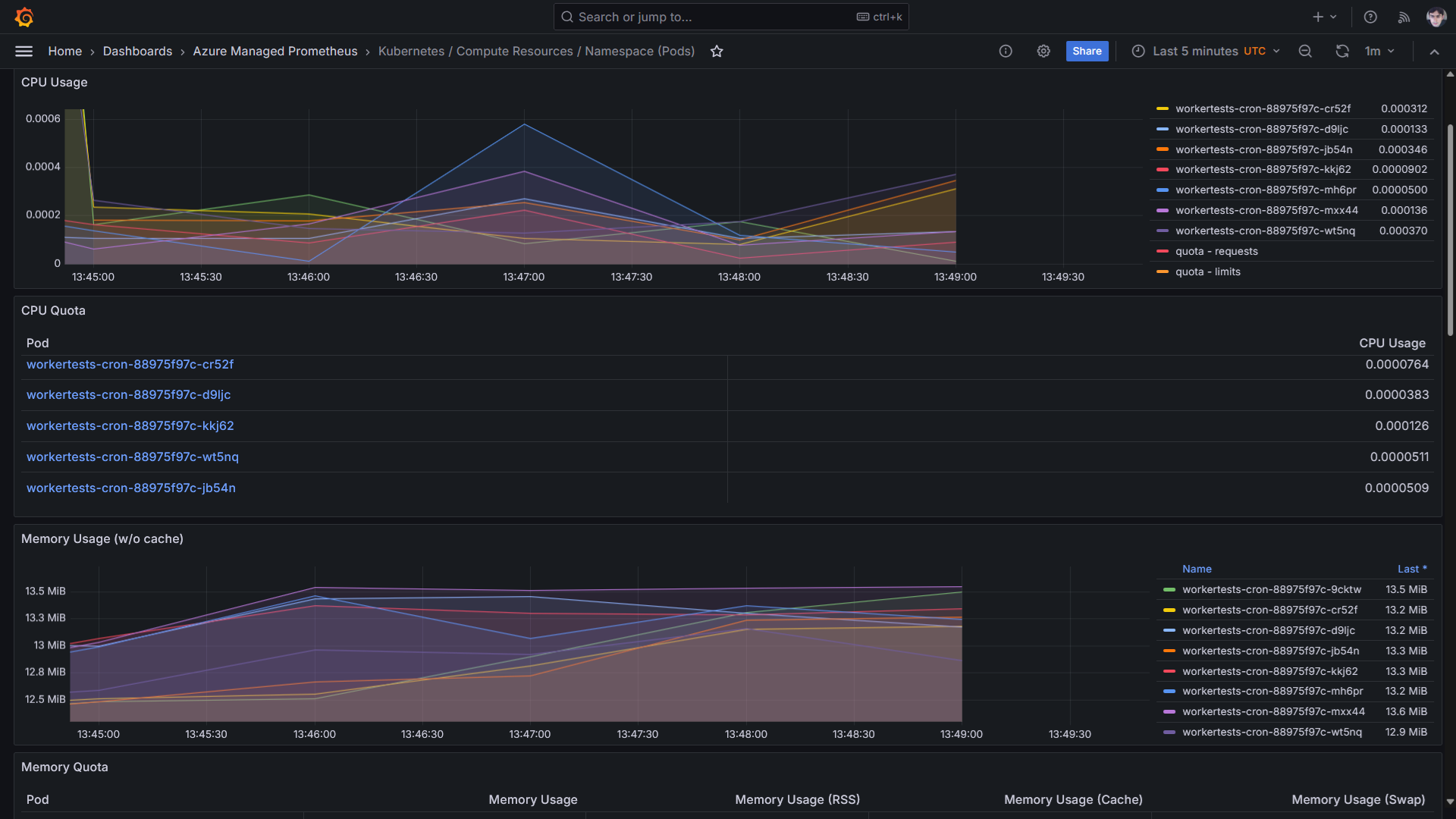This screenshot has height=819, width=1456.
Task: Click mxx44 purple legend color swatch
Action: tap(1163, 211)
